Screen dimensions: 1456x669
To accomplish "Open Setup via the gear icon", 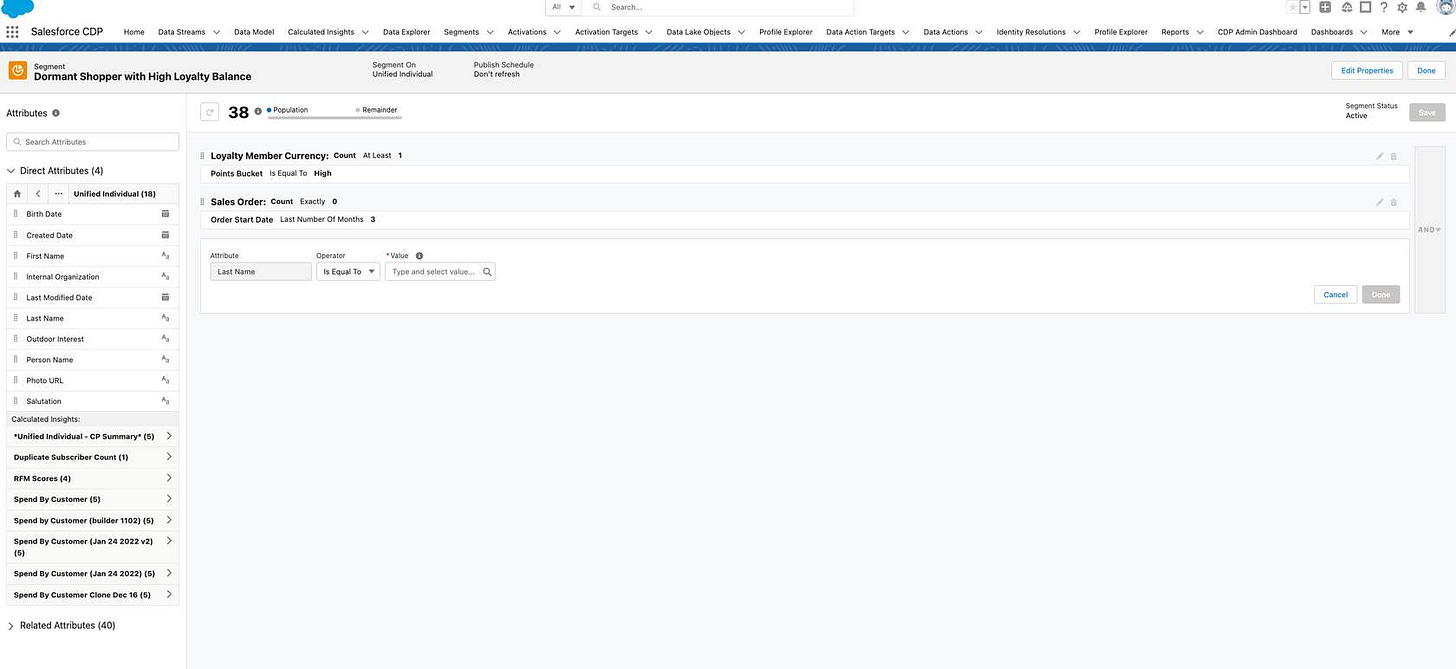I will pos(1404,7).
